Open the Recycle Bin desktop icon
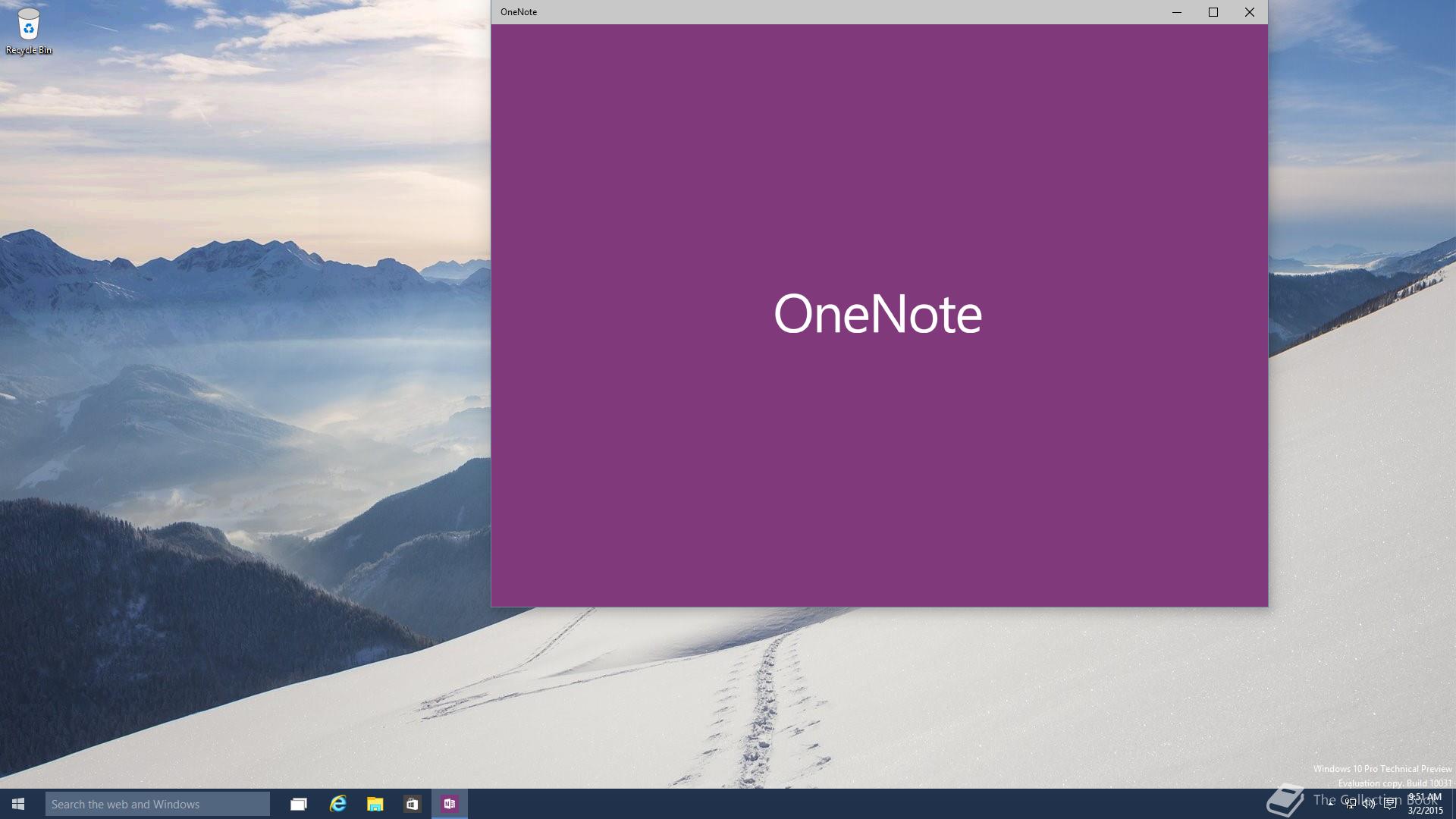This screenshot has width=1456, height=819. point(29,32)
